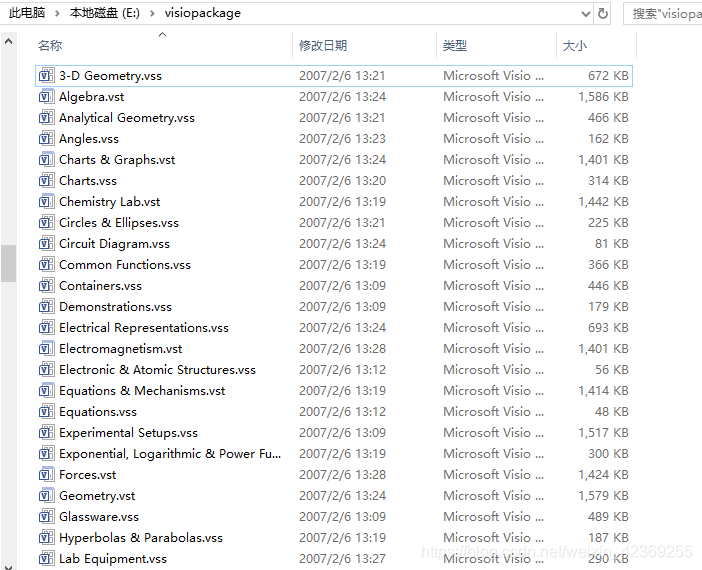Image resolution: width=702 pixels, height=570 pixels.
Task: Select the file name Charts.vss
Action: pos(88,181)
